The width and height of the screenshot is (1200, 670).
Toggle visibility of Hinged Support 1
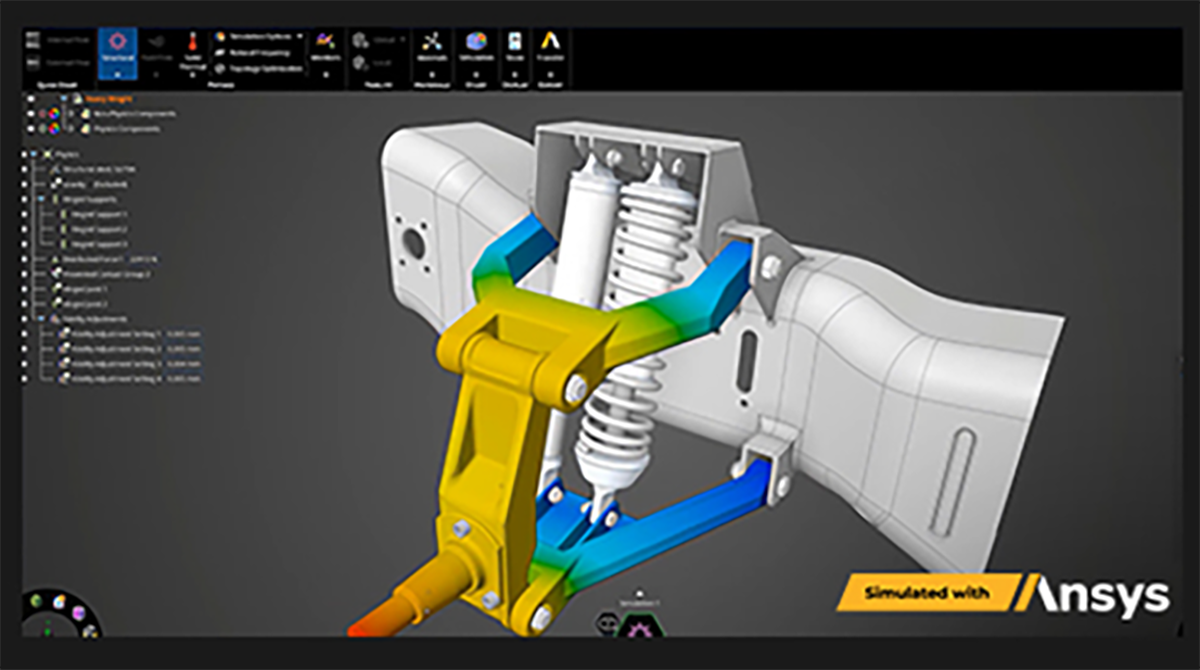(x=24, y=214)
